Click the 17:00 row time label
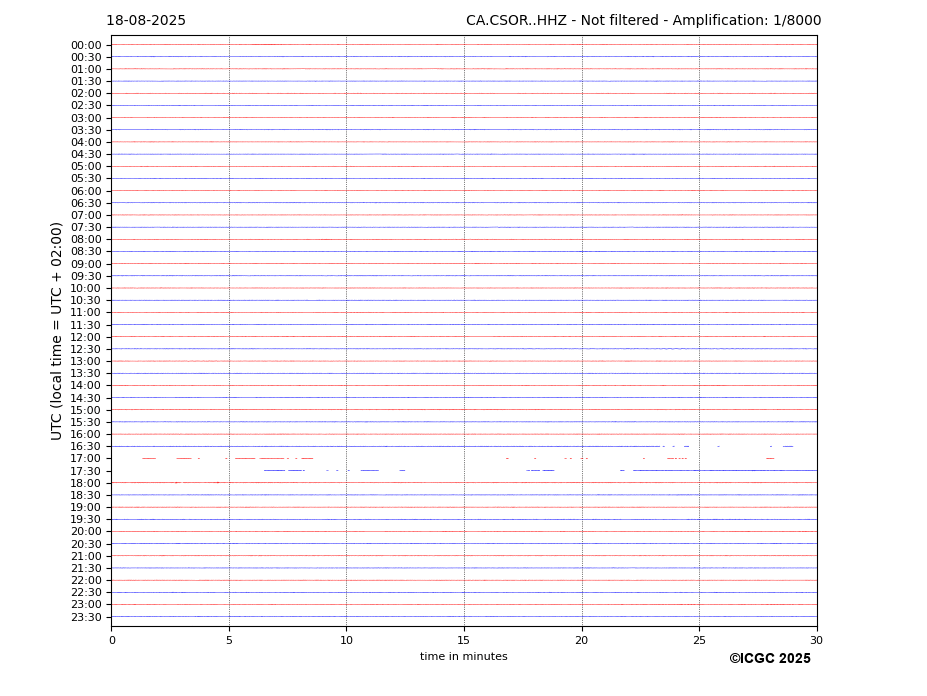This screenshot has width=927, height=696. point(86,459)
